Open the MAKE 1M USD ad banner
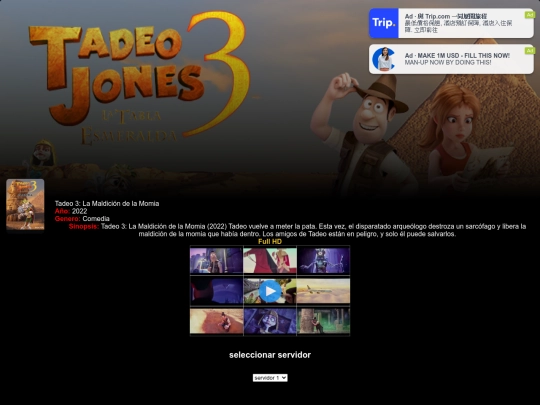The height and width of the screenshot is (405, 540). coord(451,59)
